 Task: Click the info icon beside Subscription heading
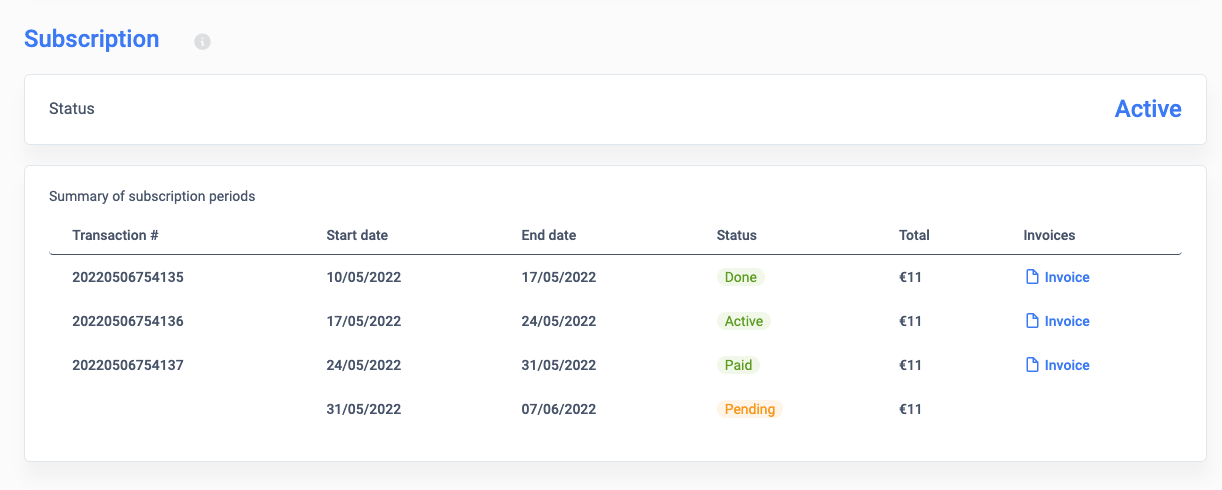202,42
